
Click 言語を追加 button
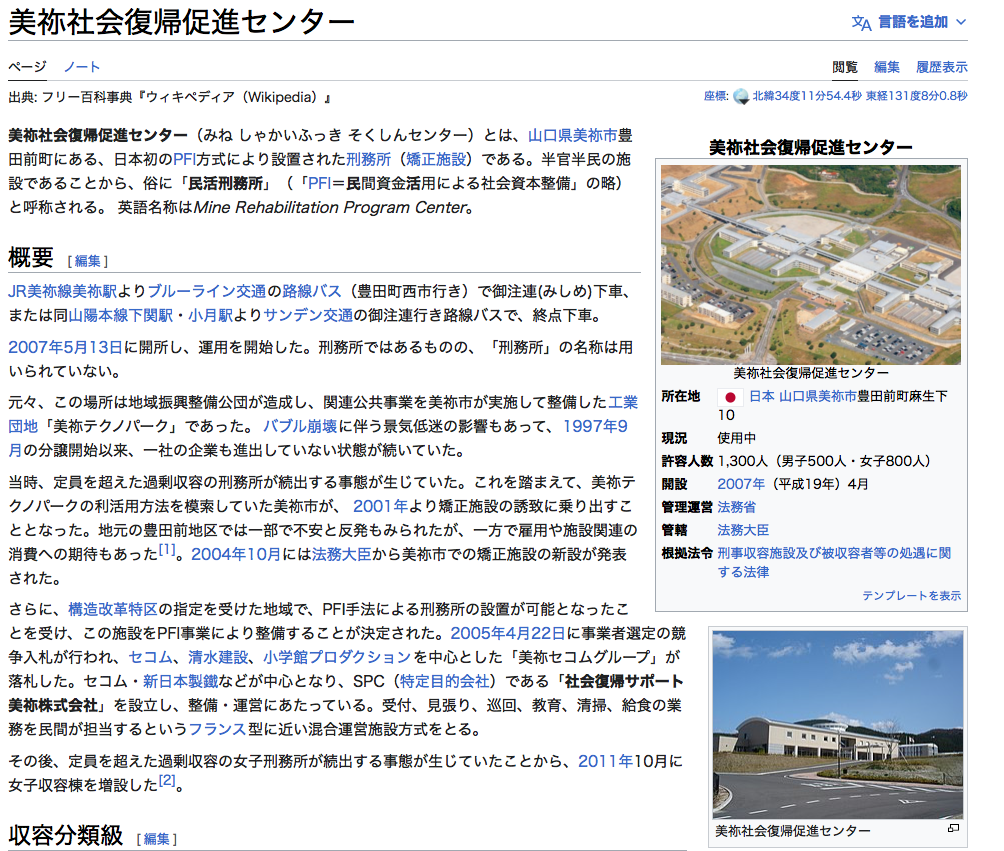[909, 22]
